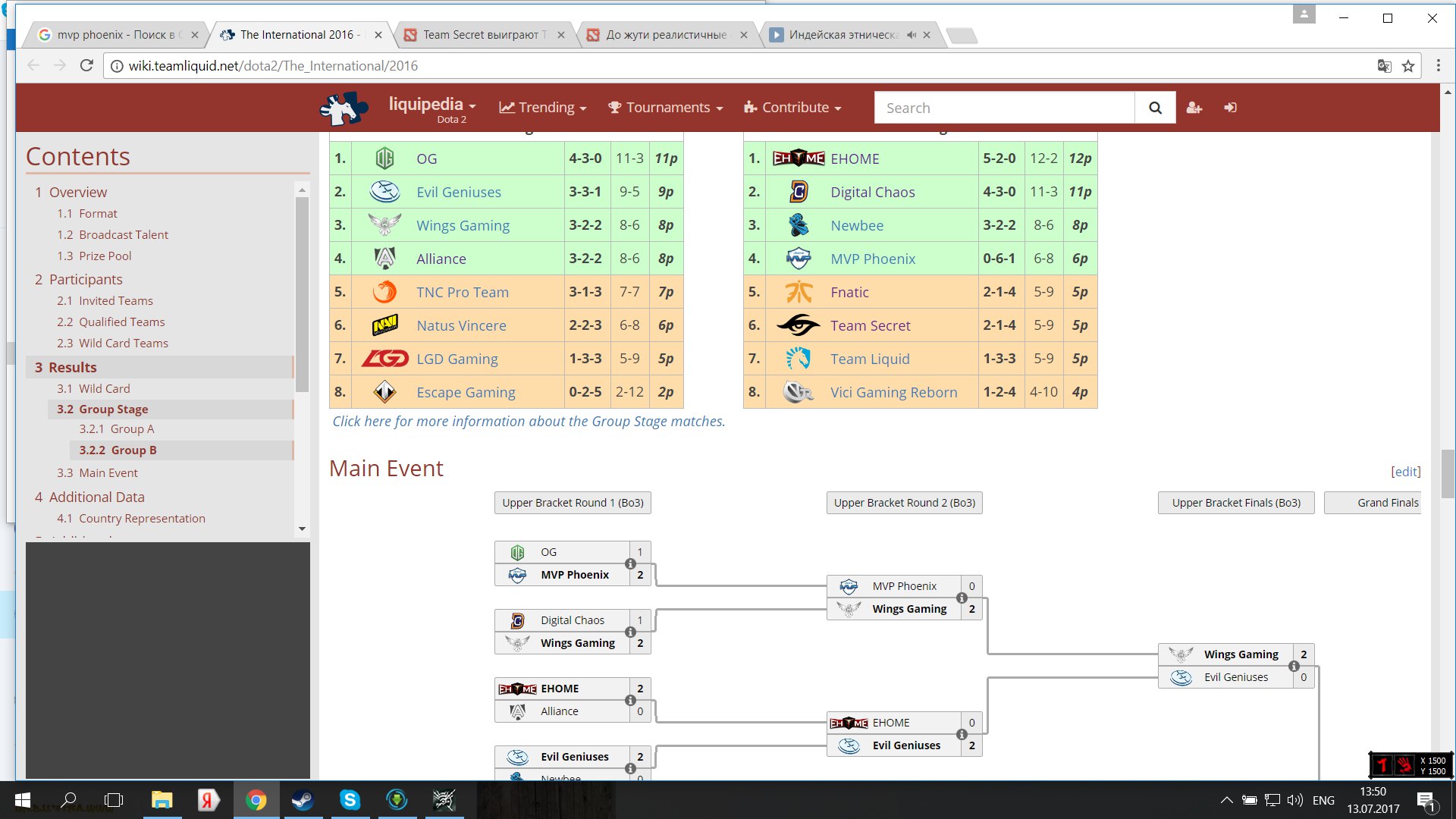Viewport: 1456px width, 819px height.
Task: Open the Contribute dropdown menu
Action: point(792,108)
